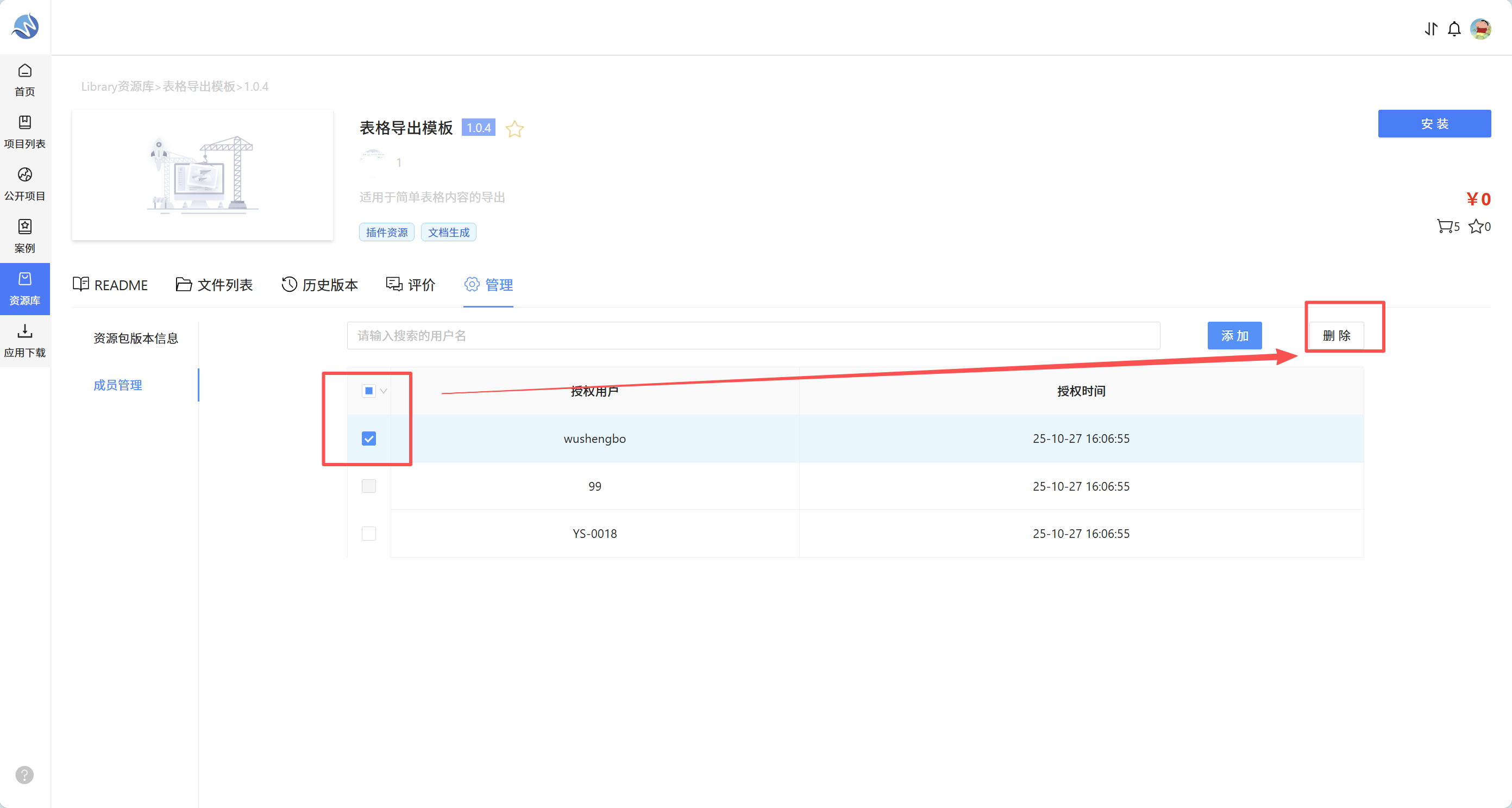Favorite the template with the star icon

point(514,129)
